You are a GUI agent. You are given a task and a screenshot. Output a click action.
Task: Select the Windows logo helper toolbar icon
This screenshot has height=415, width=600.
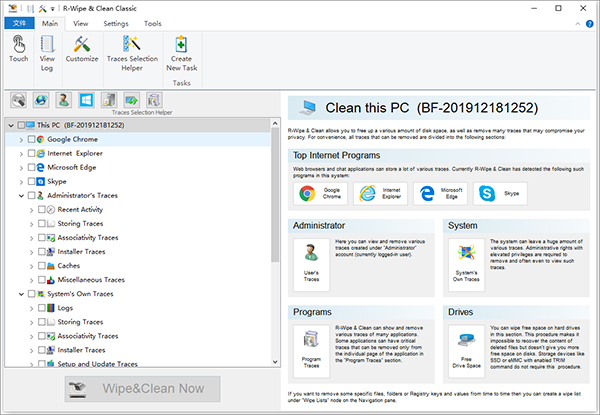86,100
